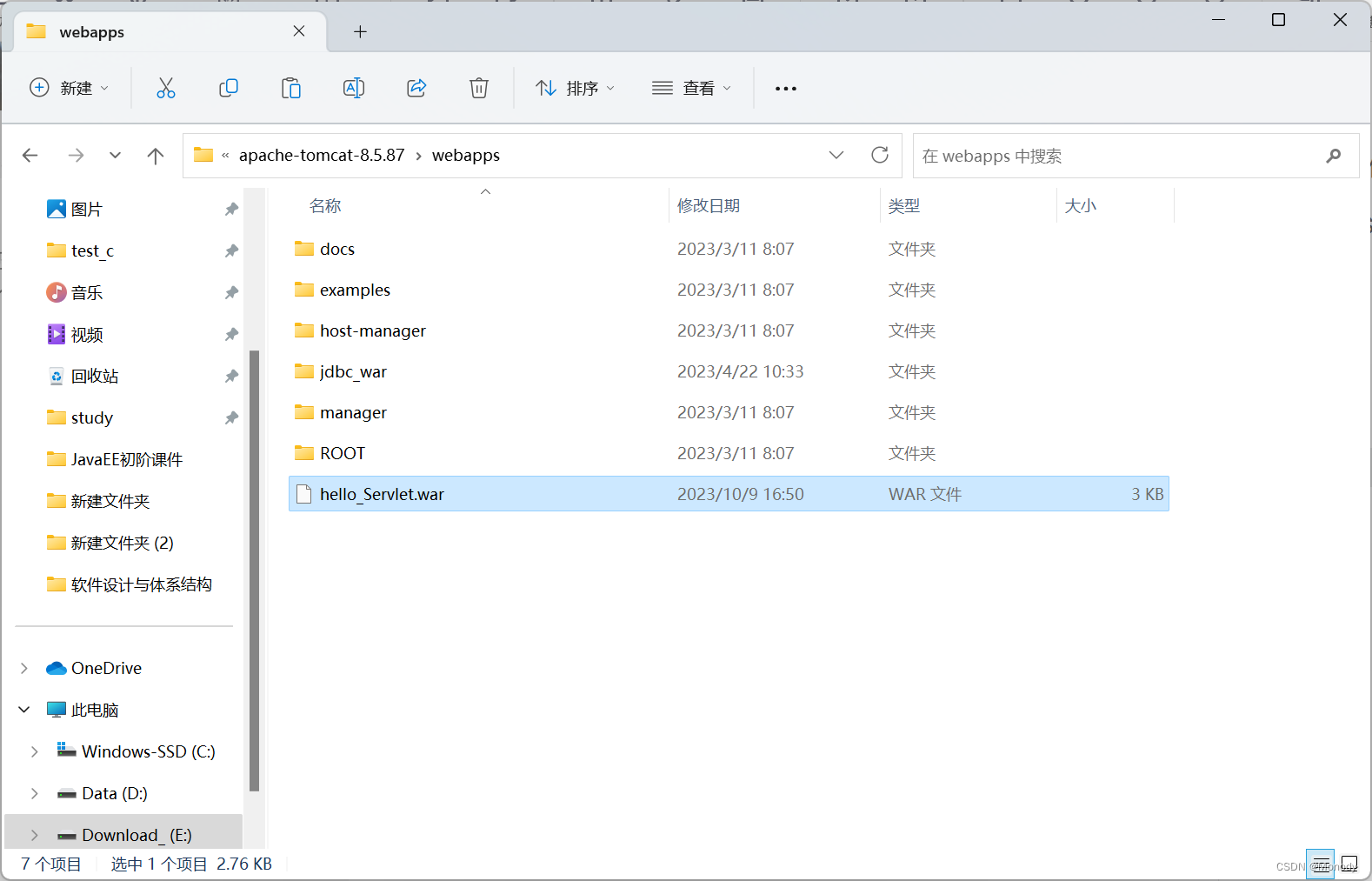This screenshot has height=881, width=1372.
Task: Sort by 修改日期 column header
Action: point(709,206)
